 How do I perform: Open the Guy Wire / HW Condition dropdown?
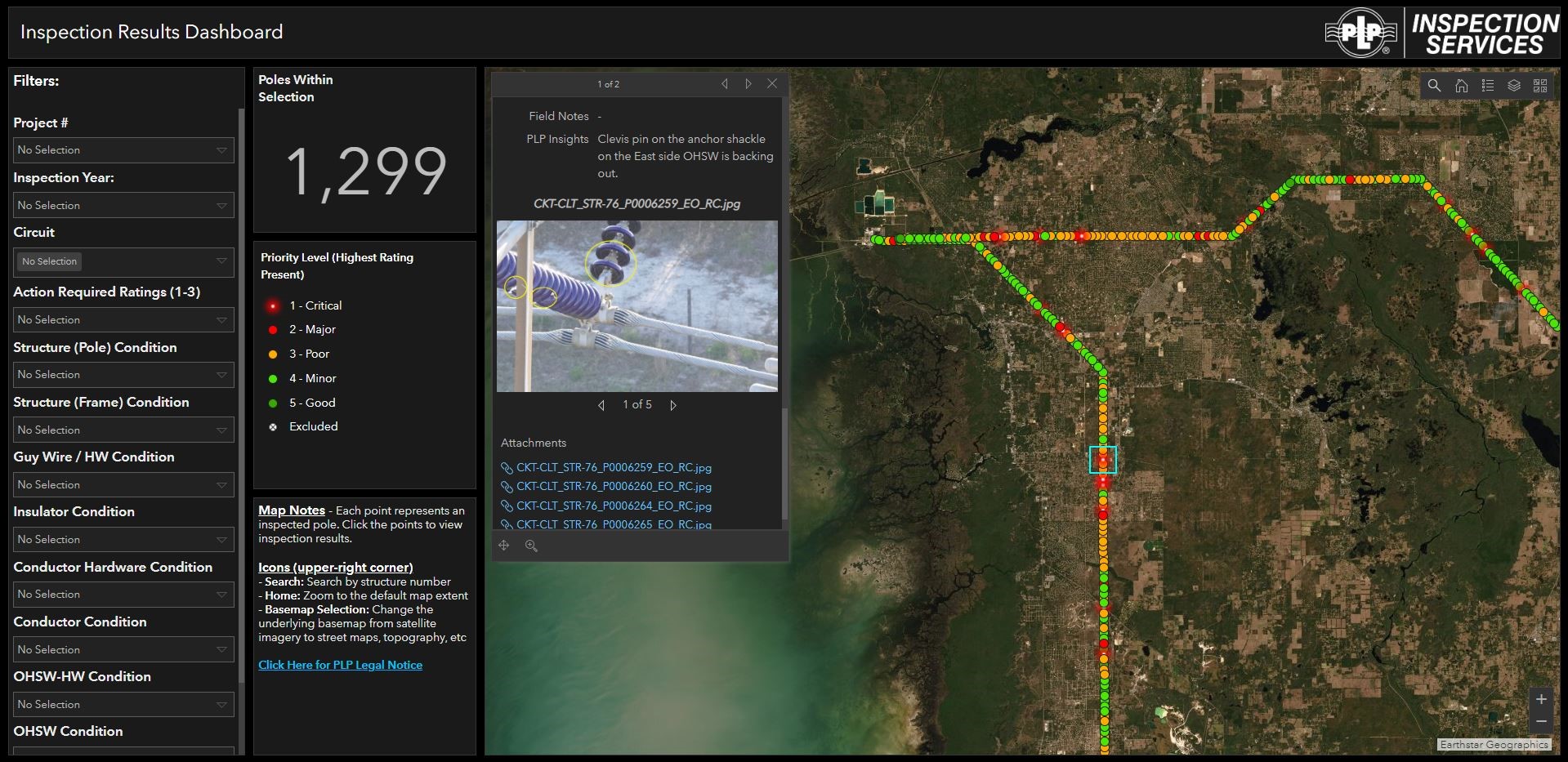(124, 484)
